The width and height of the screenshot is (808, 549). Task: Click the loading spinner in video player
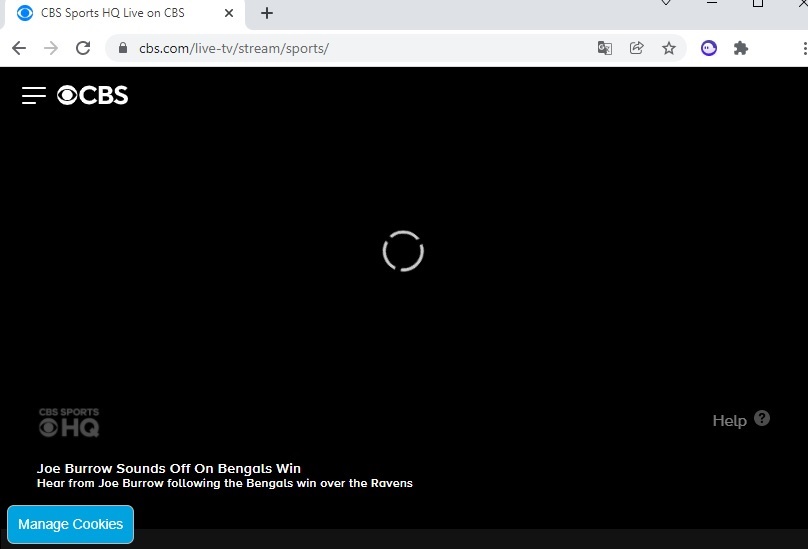(403, 251)
